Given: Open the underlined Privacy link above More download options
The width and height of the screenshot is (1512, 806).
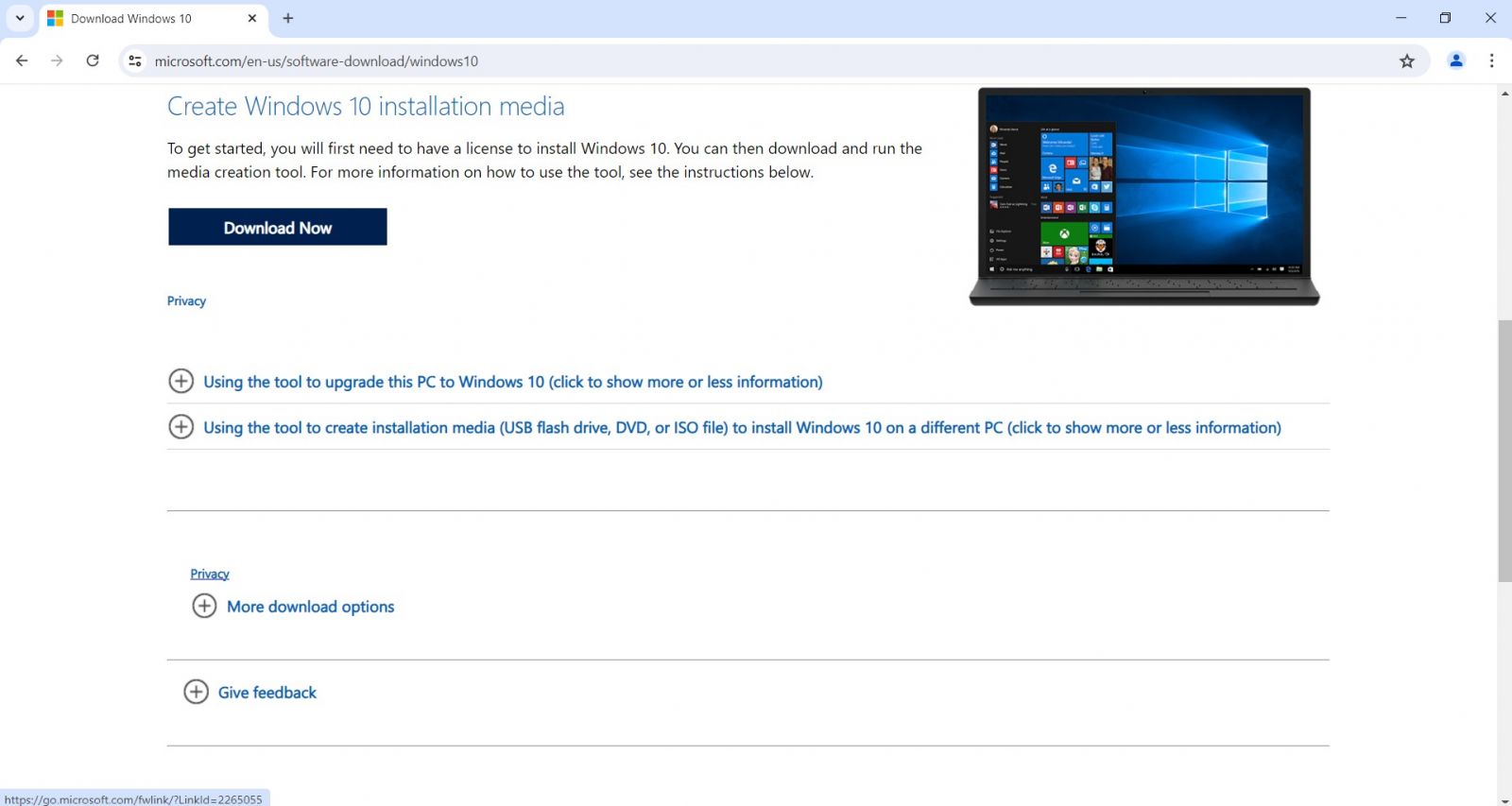Looking at the screenshot, I should (x=210, y=574).
